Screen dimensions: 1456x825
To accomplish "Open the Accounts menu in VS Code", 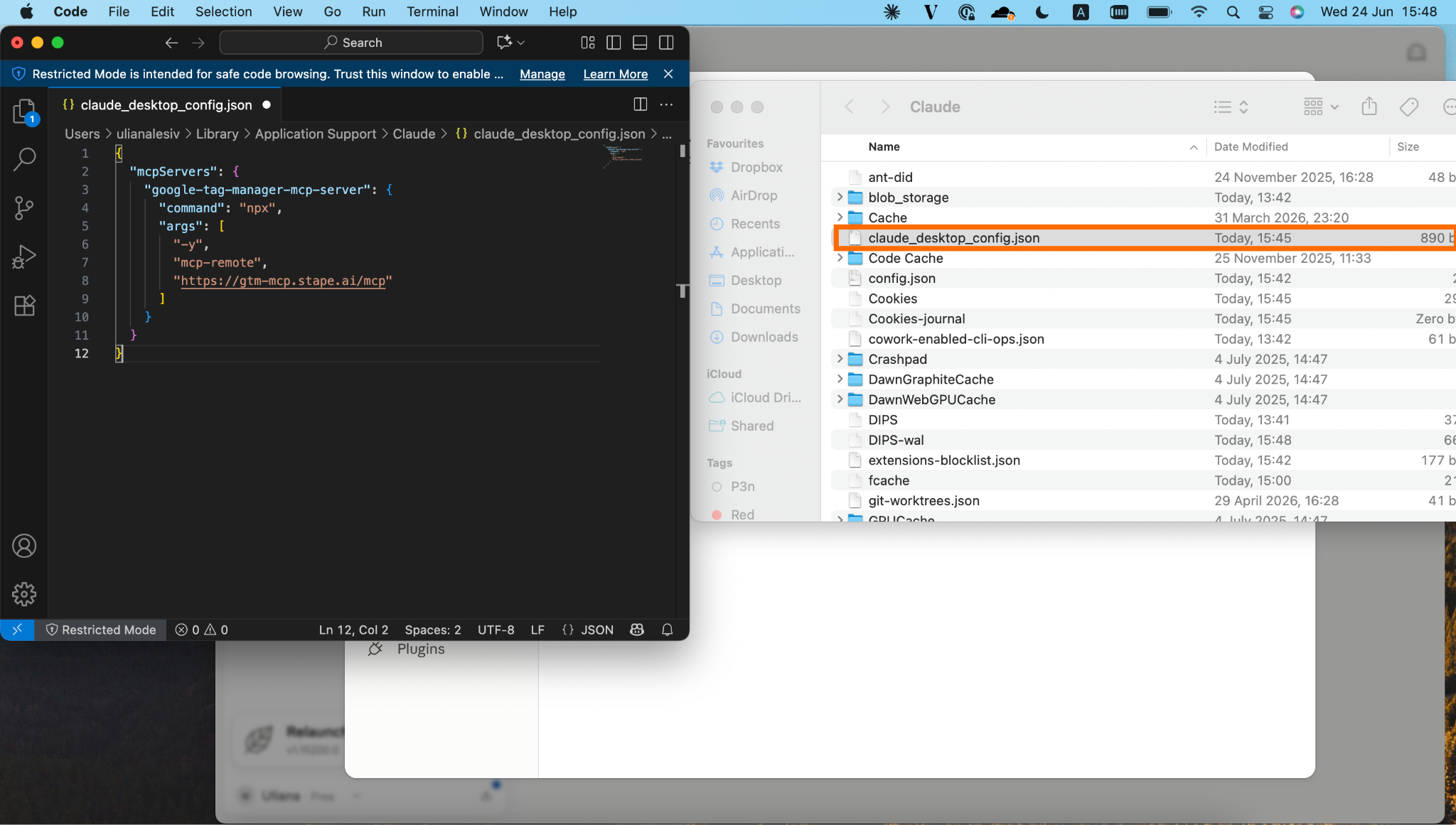I will click(24, 546).
